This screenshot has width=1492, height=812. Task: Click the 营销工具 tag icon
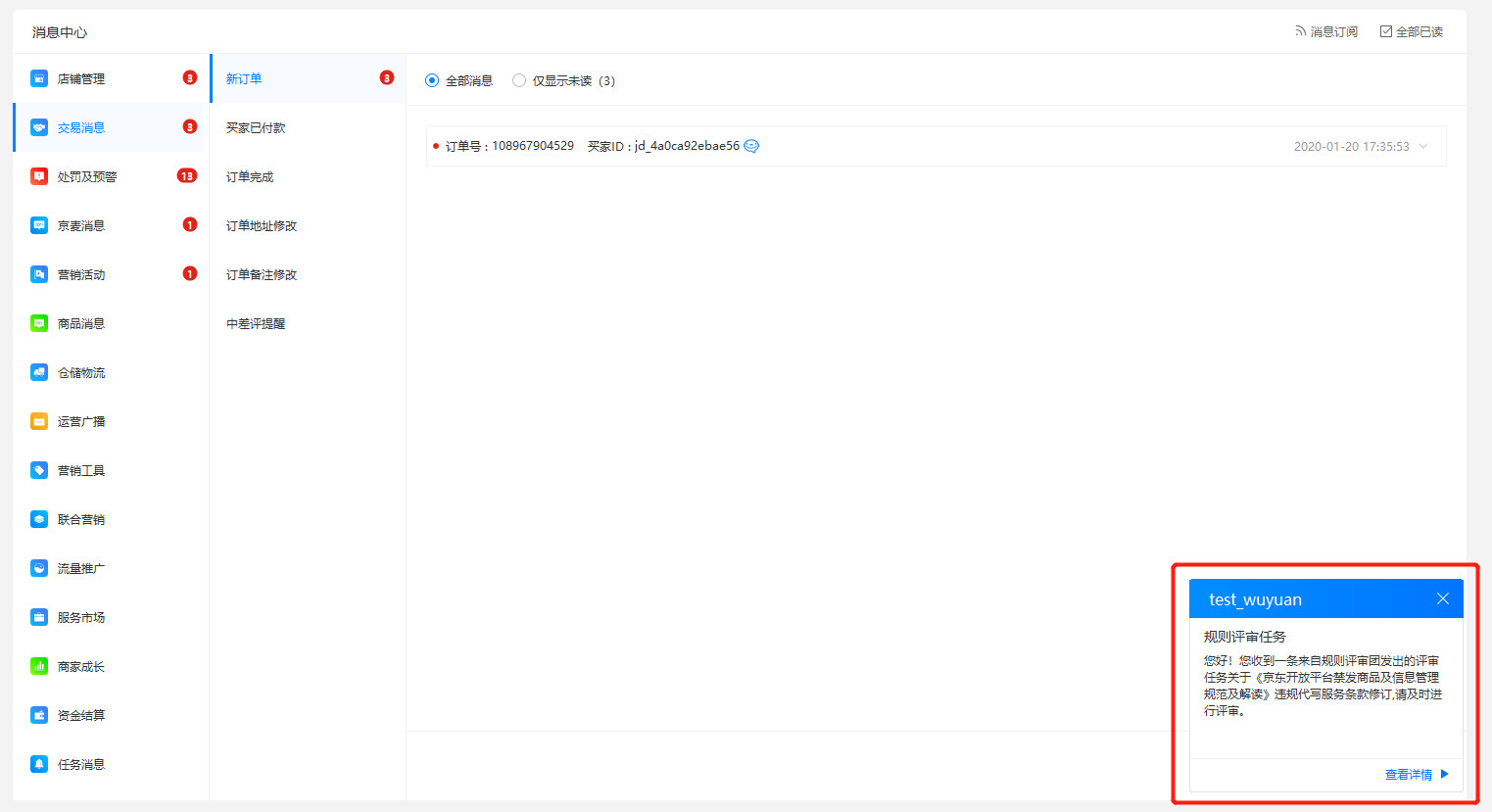(x=39, y=470)
